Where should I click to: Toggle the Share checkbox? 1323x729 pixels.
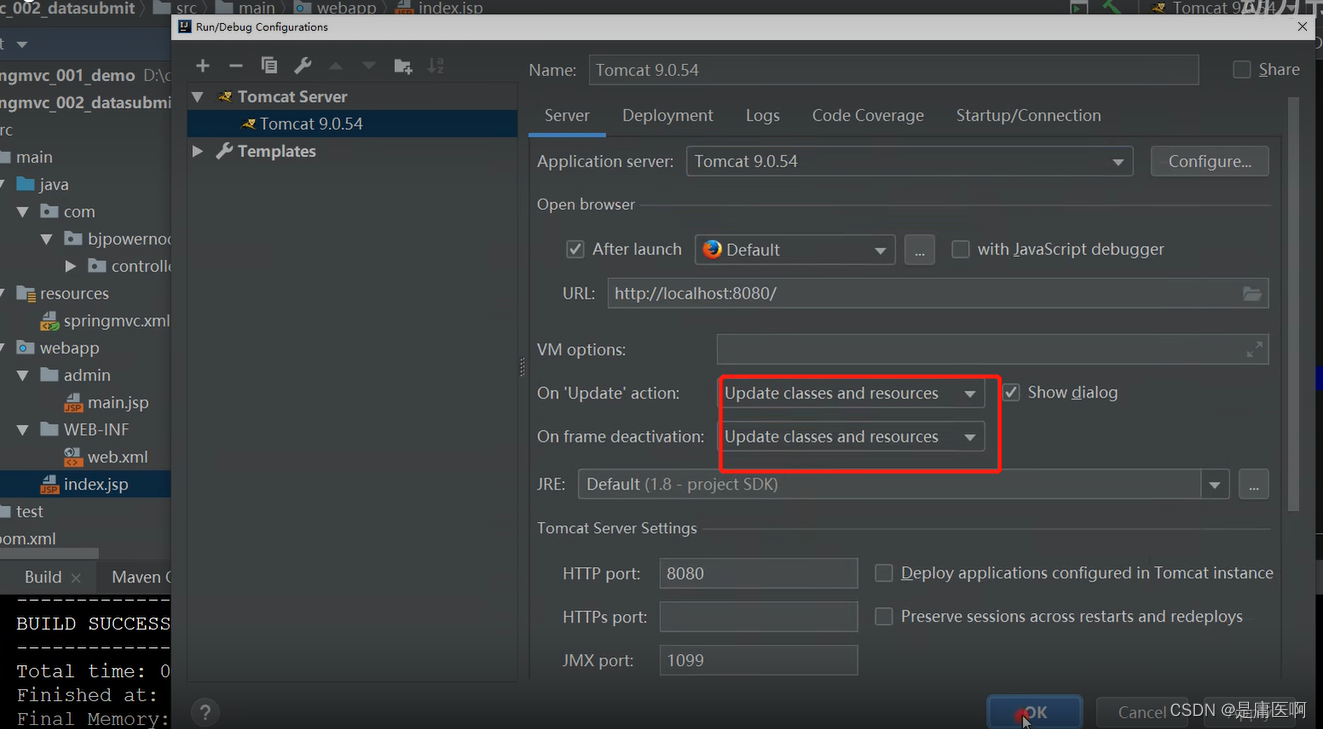pyautogui.click(x=1242, y=69)
